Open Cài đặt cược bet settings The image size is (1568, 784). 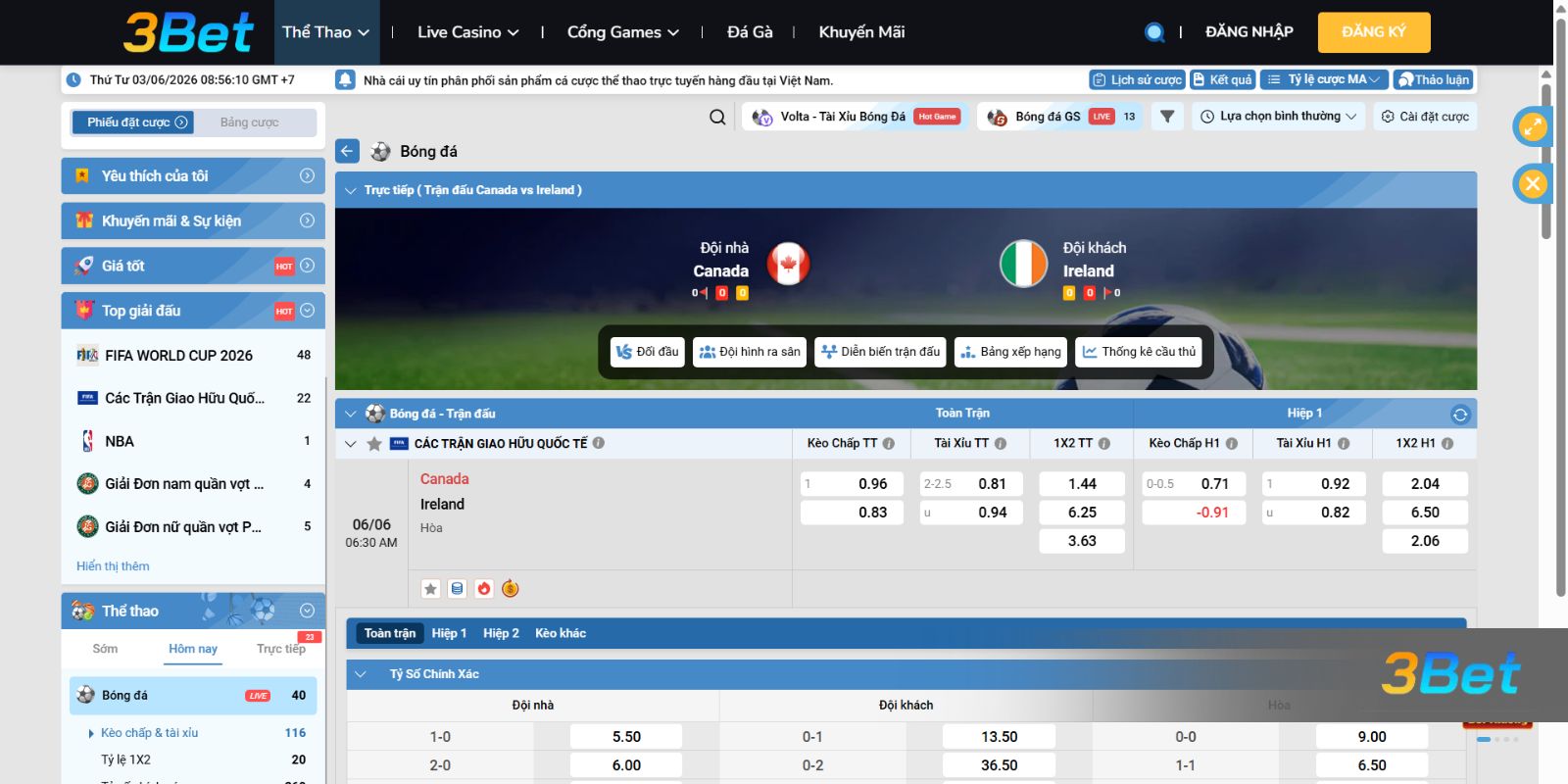tap(1425, 117)
